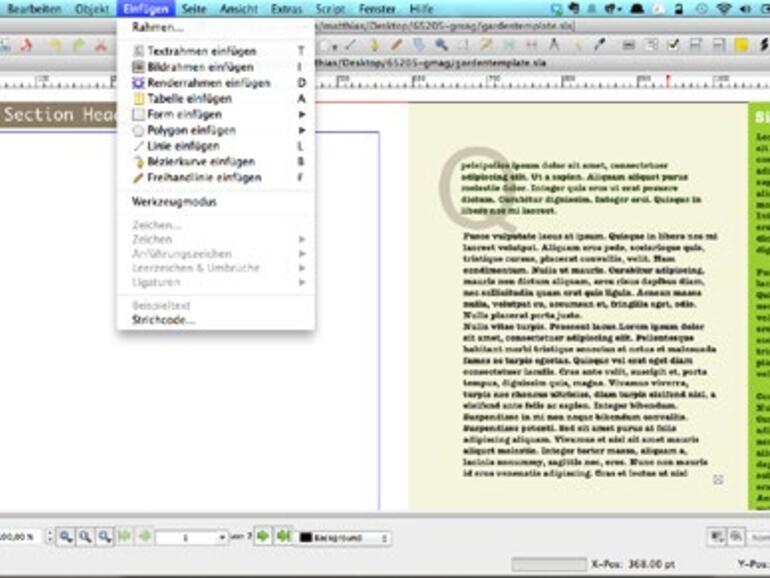770x578 pixels.
Task: Open the Extras menu
Action: point(287,9)
